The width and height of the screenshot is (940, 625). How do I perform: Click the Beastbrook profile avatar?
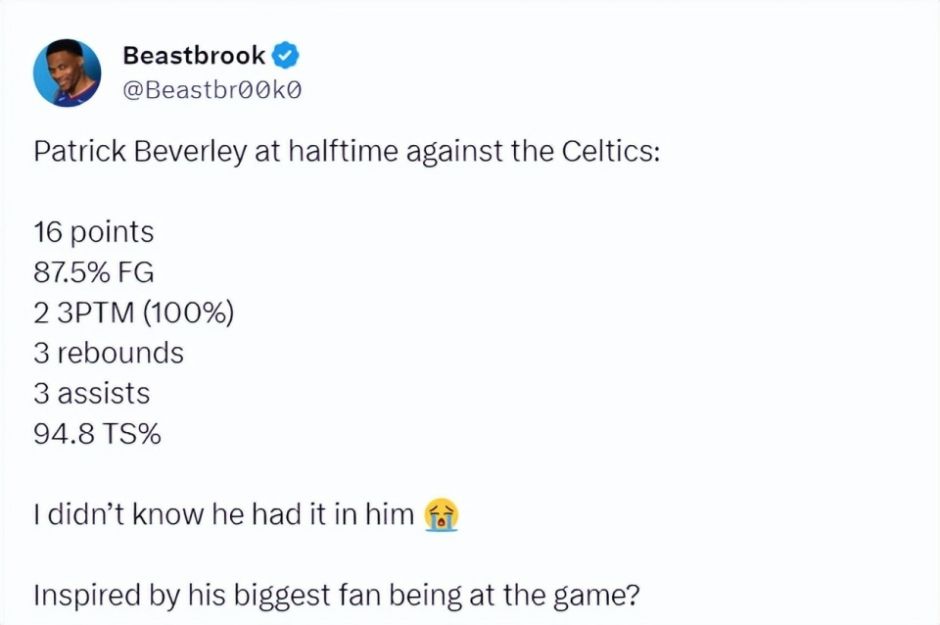(68, 73)
